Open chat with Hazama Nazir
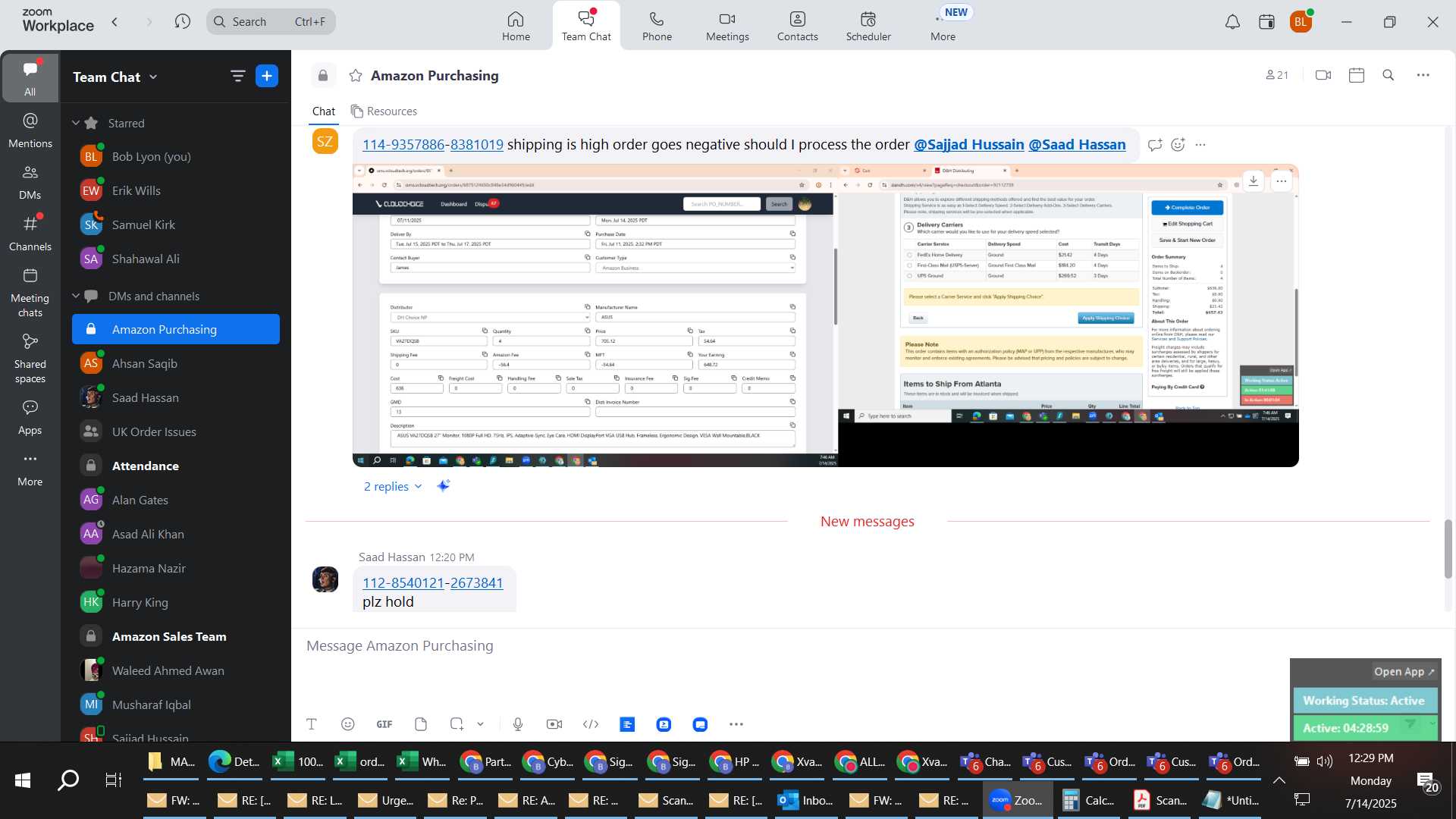This screenshot has width=1456, height=819. (x=176, y=568)
